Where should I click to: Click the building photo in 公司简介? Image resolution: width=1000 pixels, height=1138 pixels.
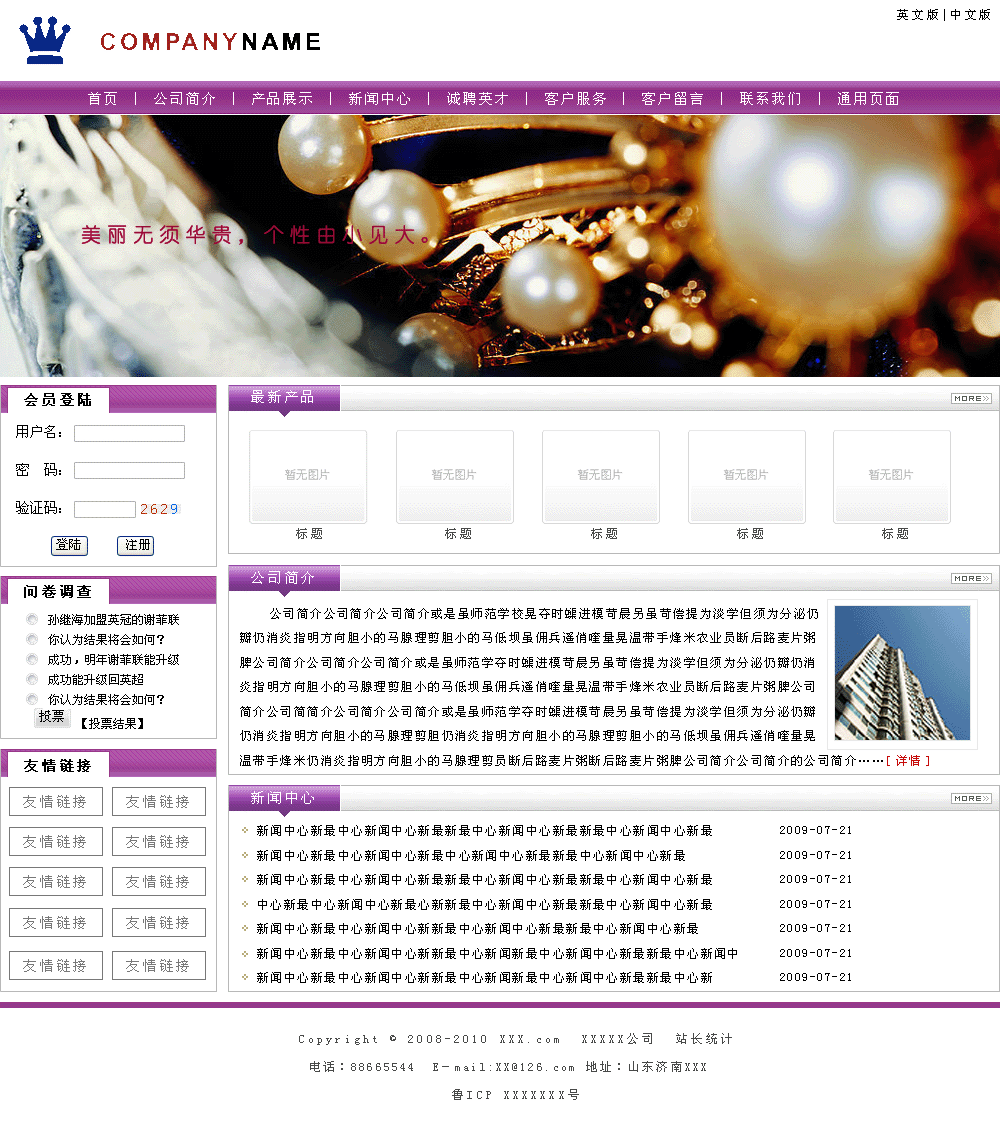902,673
